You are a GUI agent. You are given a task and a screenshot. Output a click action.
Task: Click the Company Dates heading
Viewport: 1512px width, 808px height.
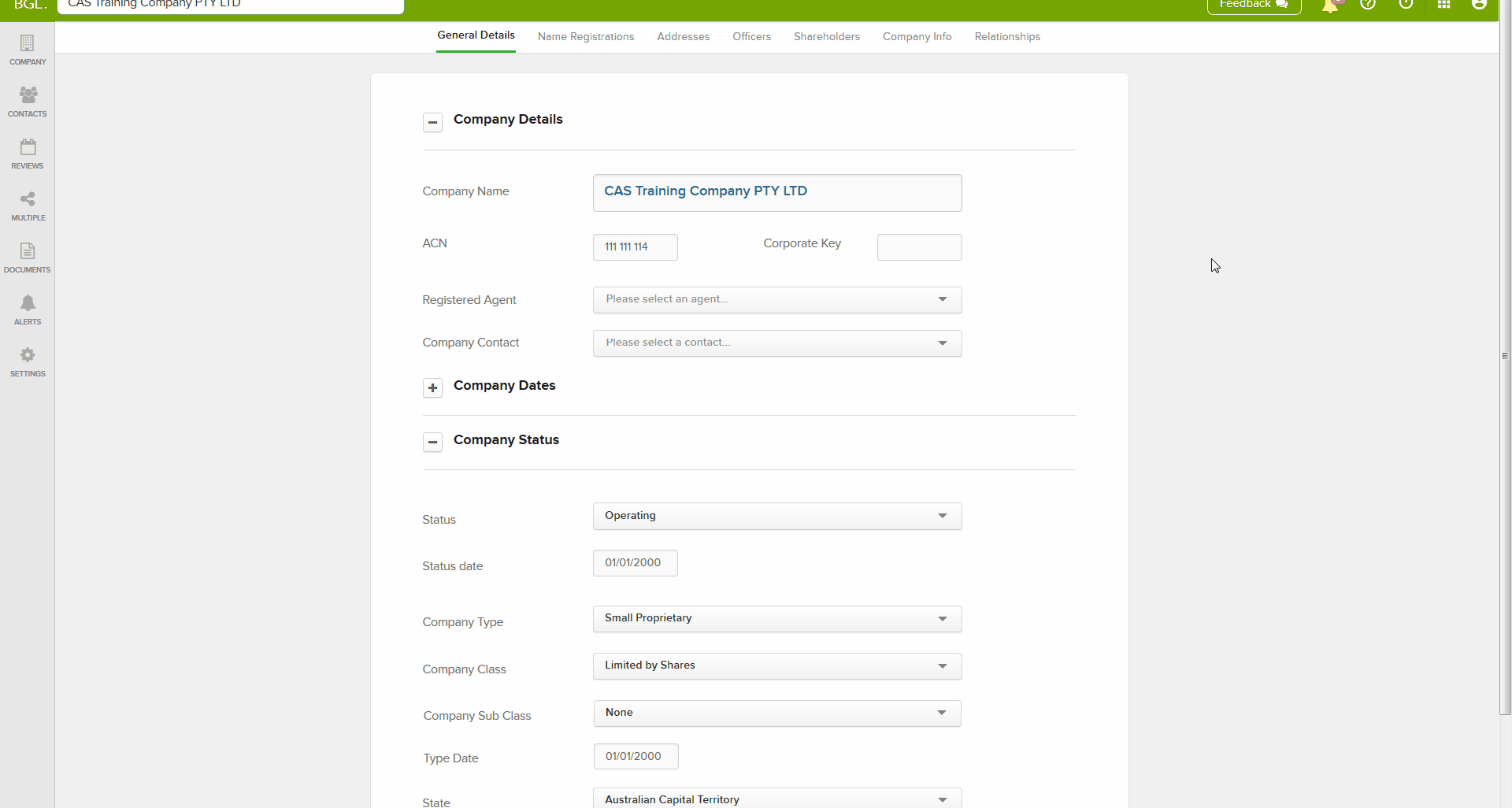[505, 386]
